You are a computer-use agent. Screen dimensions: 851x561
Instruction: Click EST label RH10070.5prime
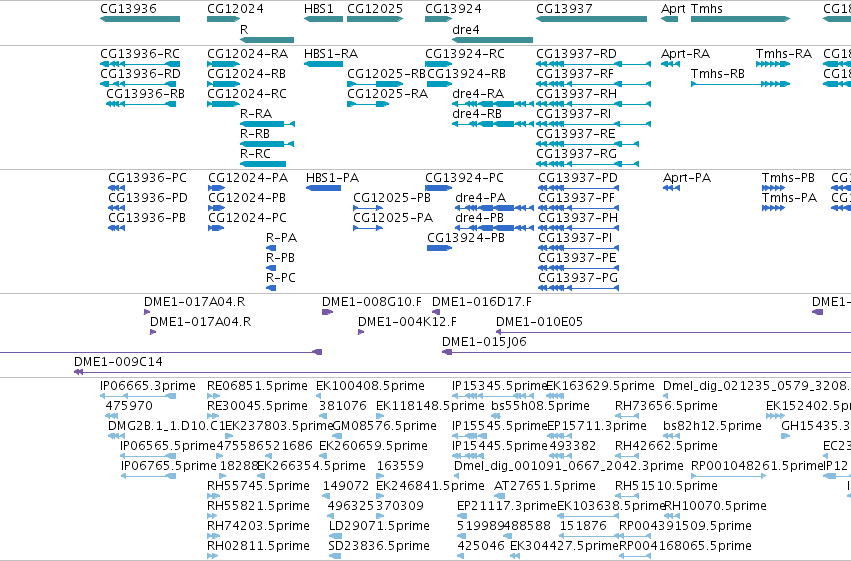click(715, 506)
